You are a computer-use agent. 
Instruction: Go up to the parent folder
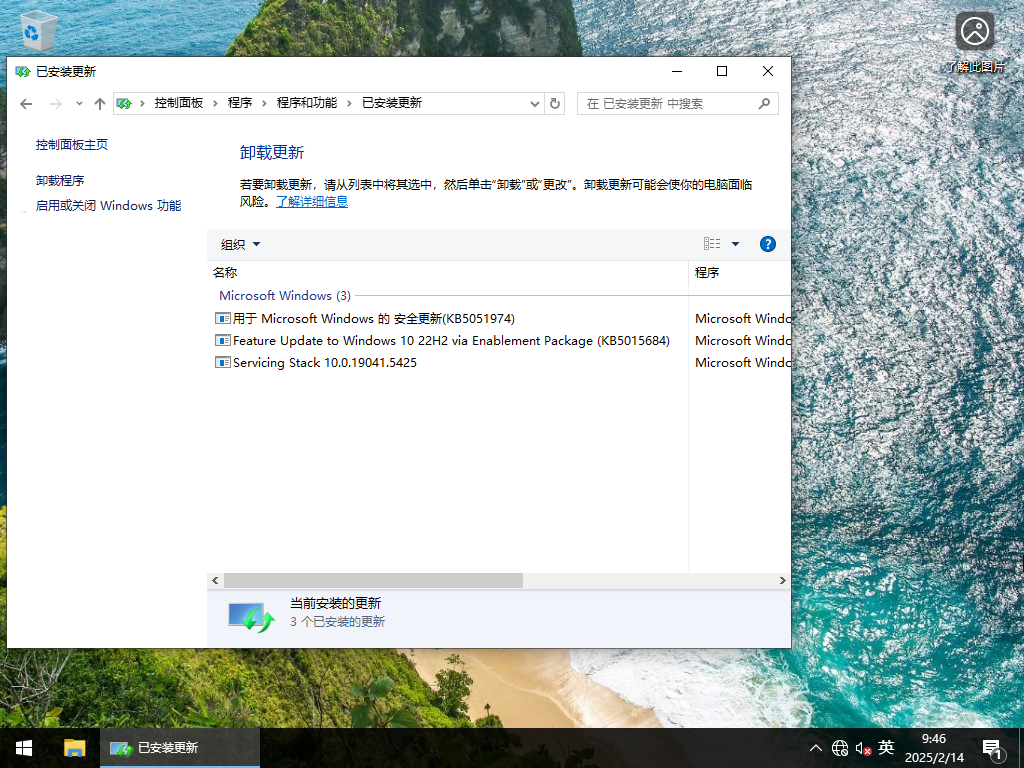pos(100,103)
